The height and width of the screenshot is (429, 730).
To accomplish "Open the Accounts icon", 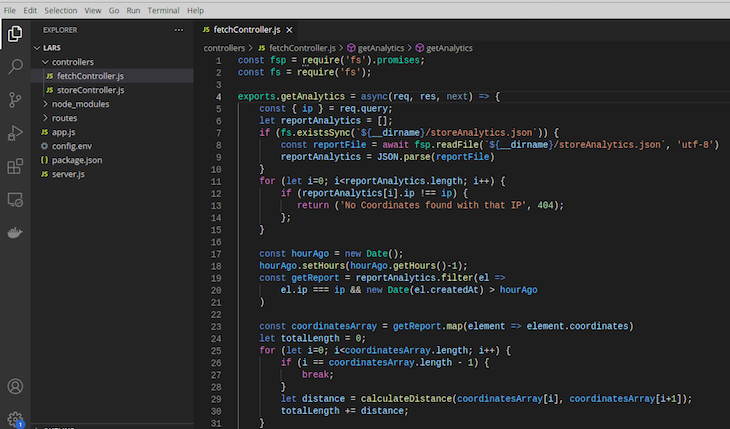I will pos(15,386).
